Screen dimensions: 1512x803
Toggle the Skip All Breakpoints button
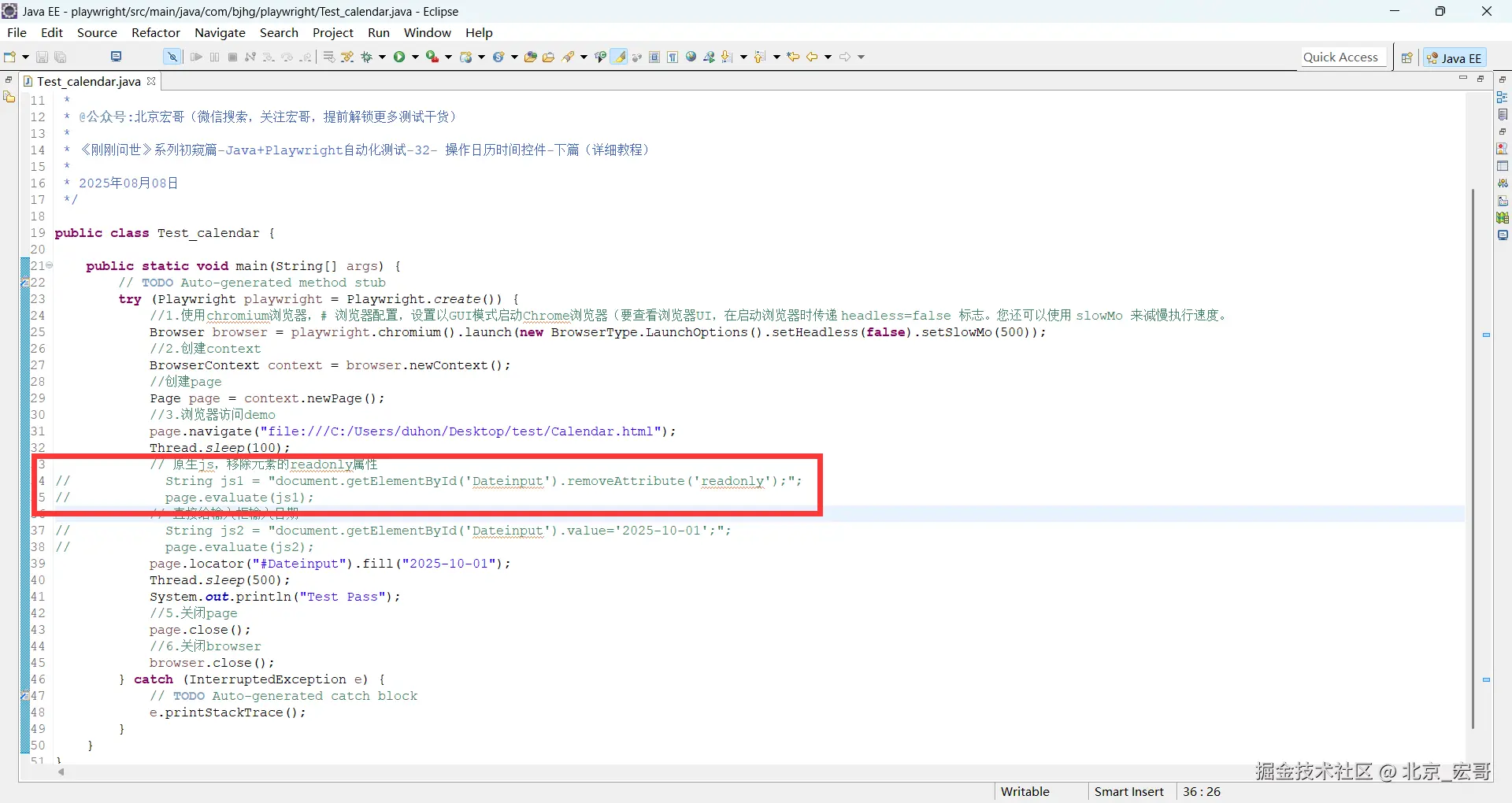pyautogui.click(x=172, y=57)
